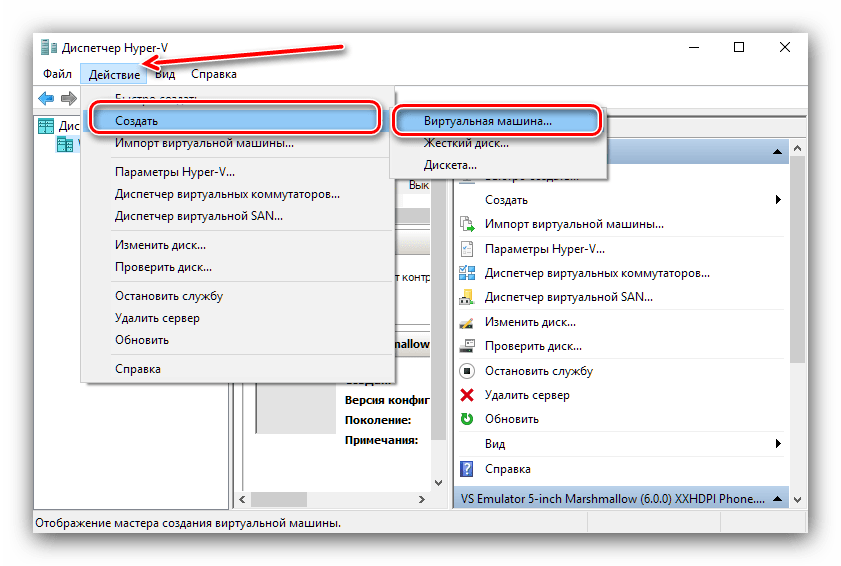Click the Inspect disk icon in Actions pane
Viewport: 841px width, 566px height.
467,347
